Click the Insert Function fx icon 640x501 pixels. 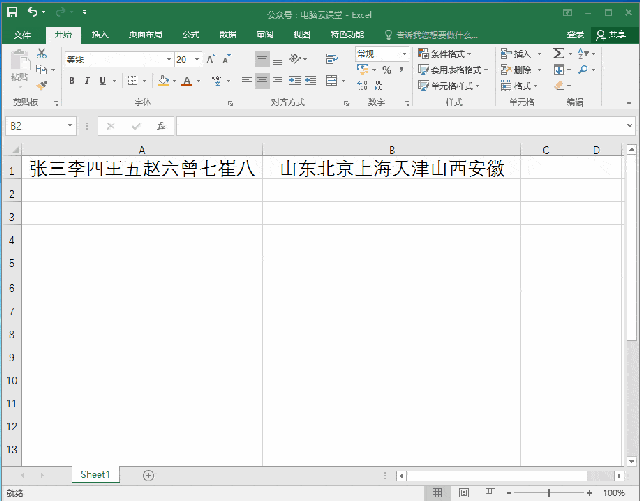point(161,126)
